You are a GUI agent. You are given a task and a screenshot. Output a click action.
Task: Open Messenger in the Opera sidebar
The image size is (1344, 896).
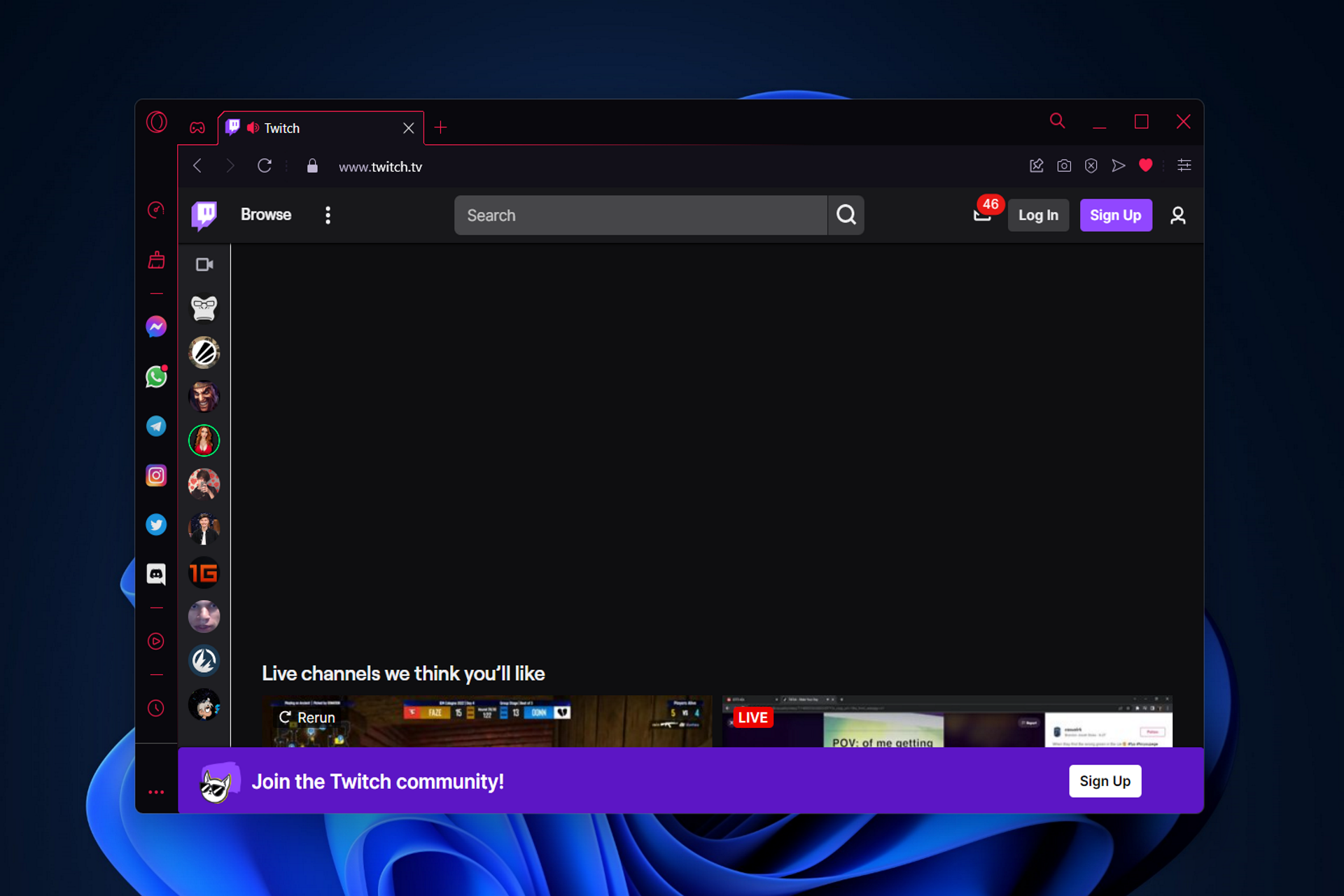(156, 327)
